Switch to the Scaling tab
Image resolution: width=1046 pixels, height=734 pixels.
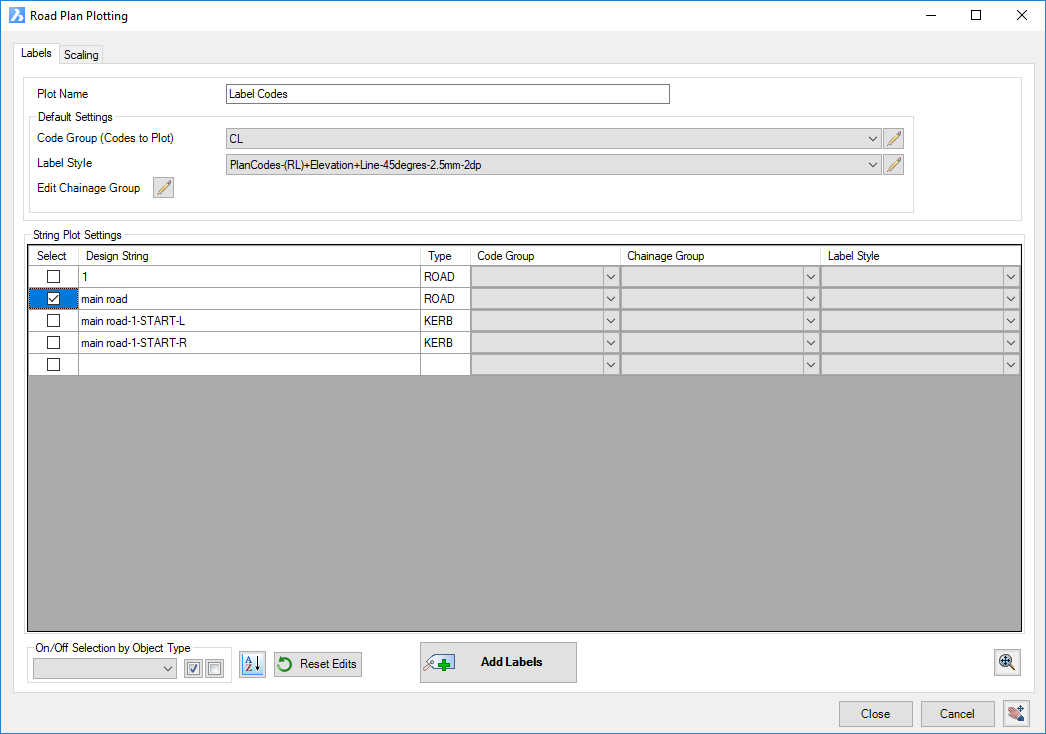coord(81,55)
